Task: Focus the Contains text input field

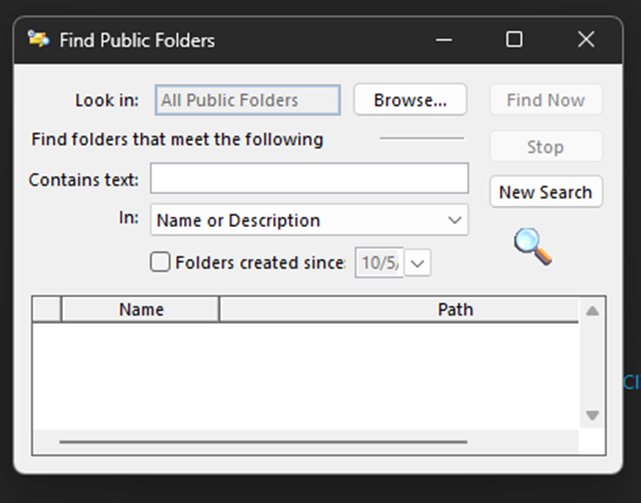Action: click(309, 178)
